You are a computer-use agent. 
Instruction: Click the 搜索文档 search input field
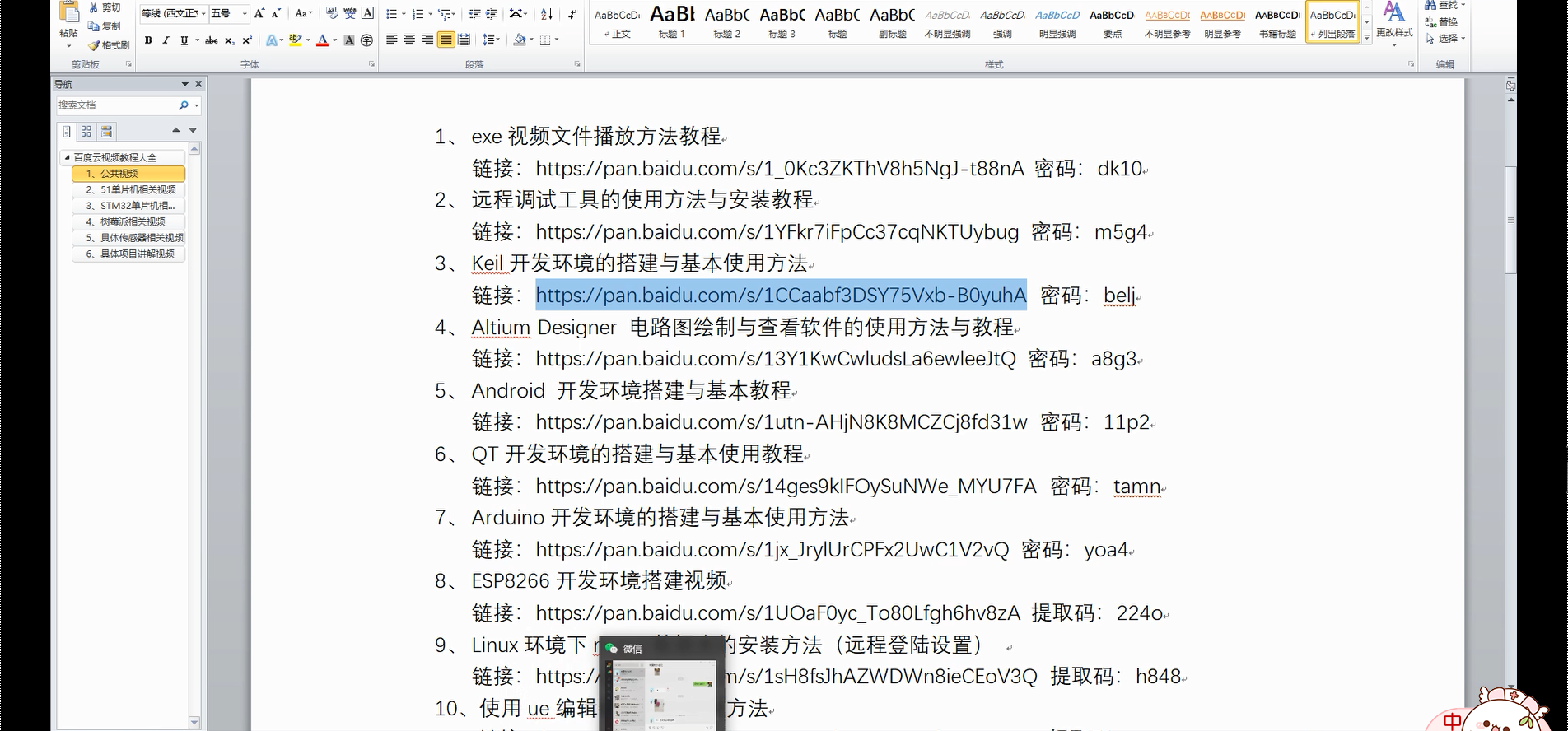click(116, 105)
